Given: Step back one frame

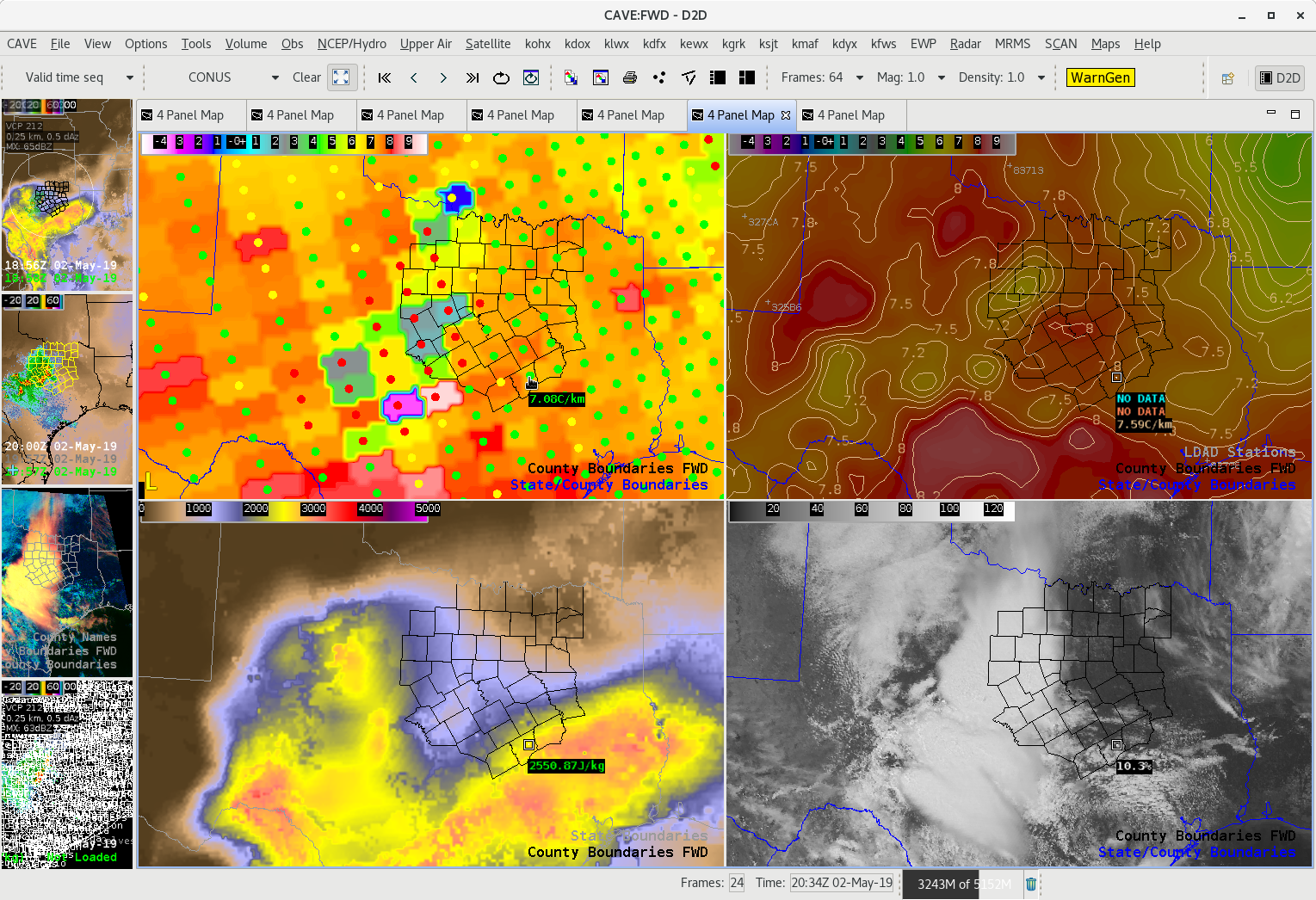Looking at the screenshot, I should pyautogui.click(x=414, y=77).
